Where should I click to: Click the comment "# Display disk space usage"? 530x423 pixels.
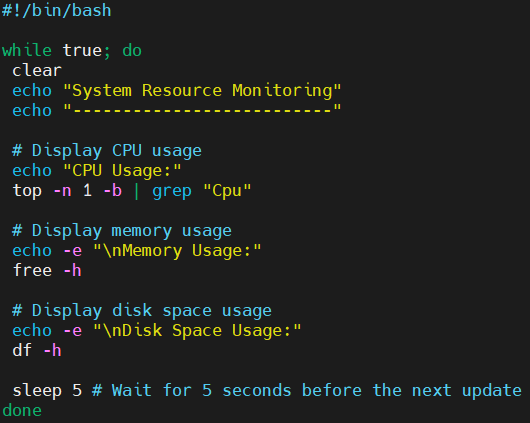tap(142, 311)
